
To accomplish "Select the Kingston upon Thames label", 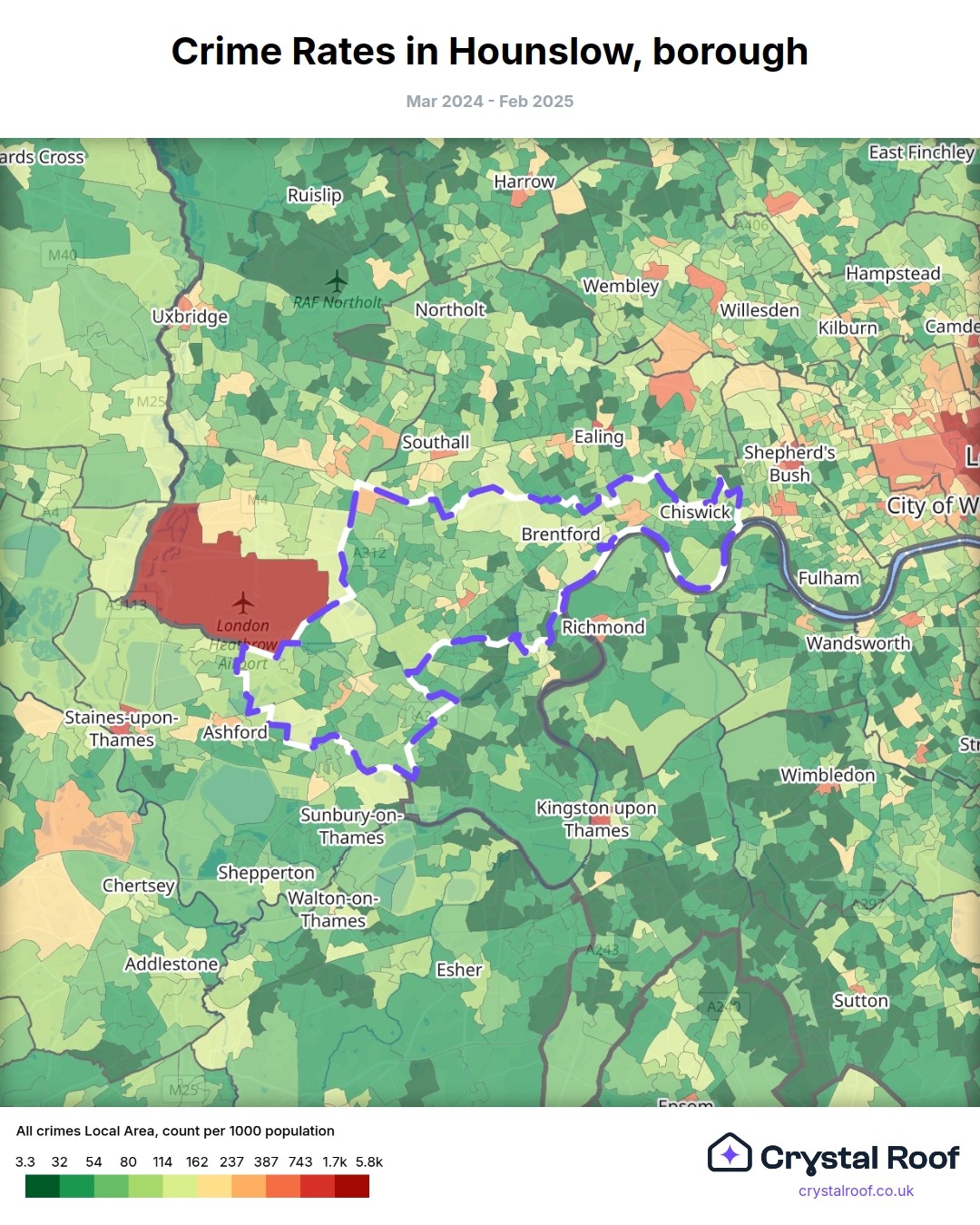I will coord(595,819).
